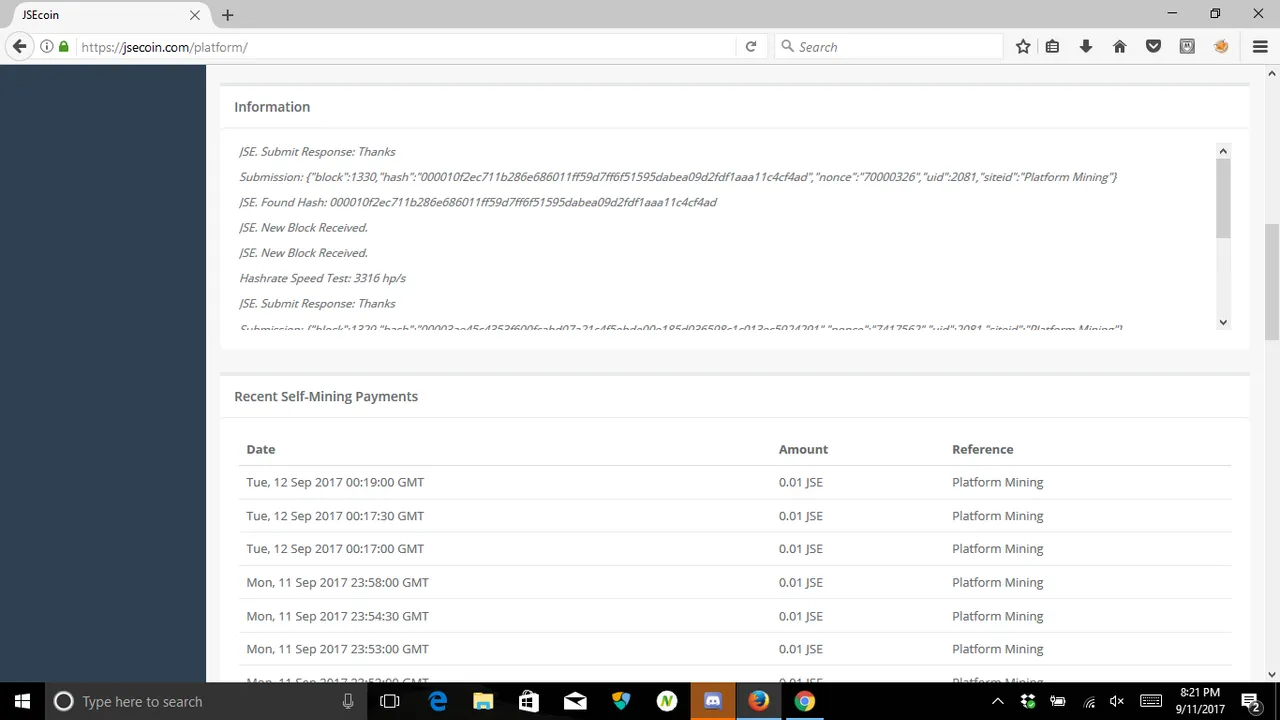This screenshot has width=1280, height=720.
Task: Open the Firefox hamburger menu
Action: 1260,47
